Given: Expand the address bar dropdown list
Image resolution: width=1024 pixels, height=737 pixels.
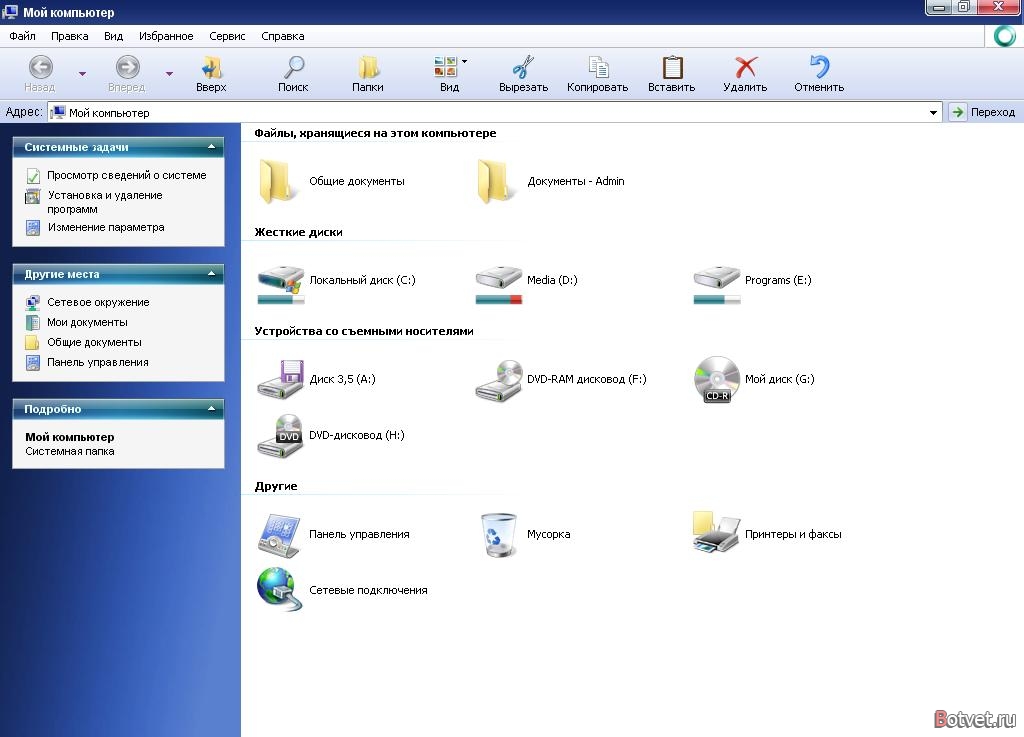Looking at the screenshot, I should pyautogui.click(x=933, y=113).
